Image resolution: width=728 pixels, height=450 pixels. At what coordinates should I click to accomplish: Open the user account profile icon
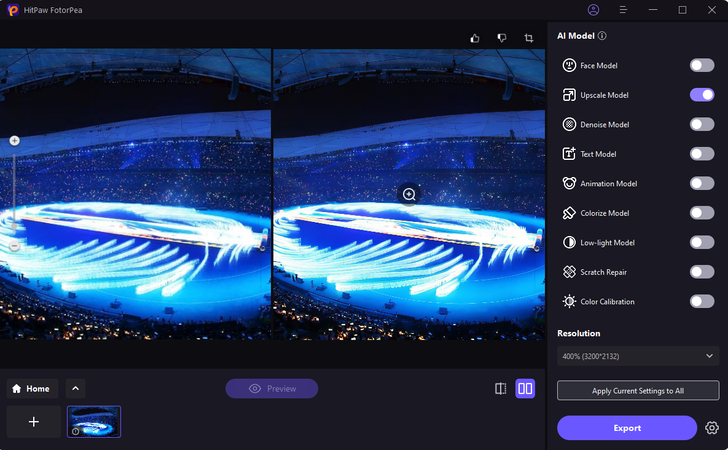coord(593,10)
